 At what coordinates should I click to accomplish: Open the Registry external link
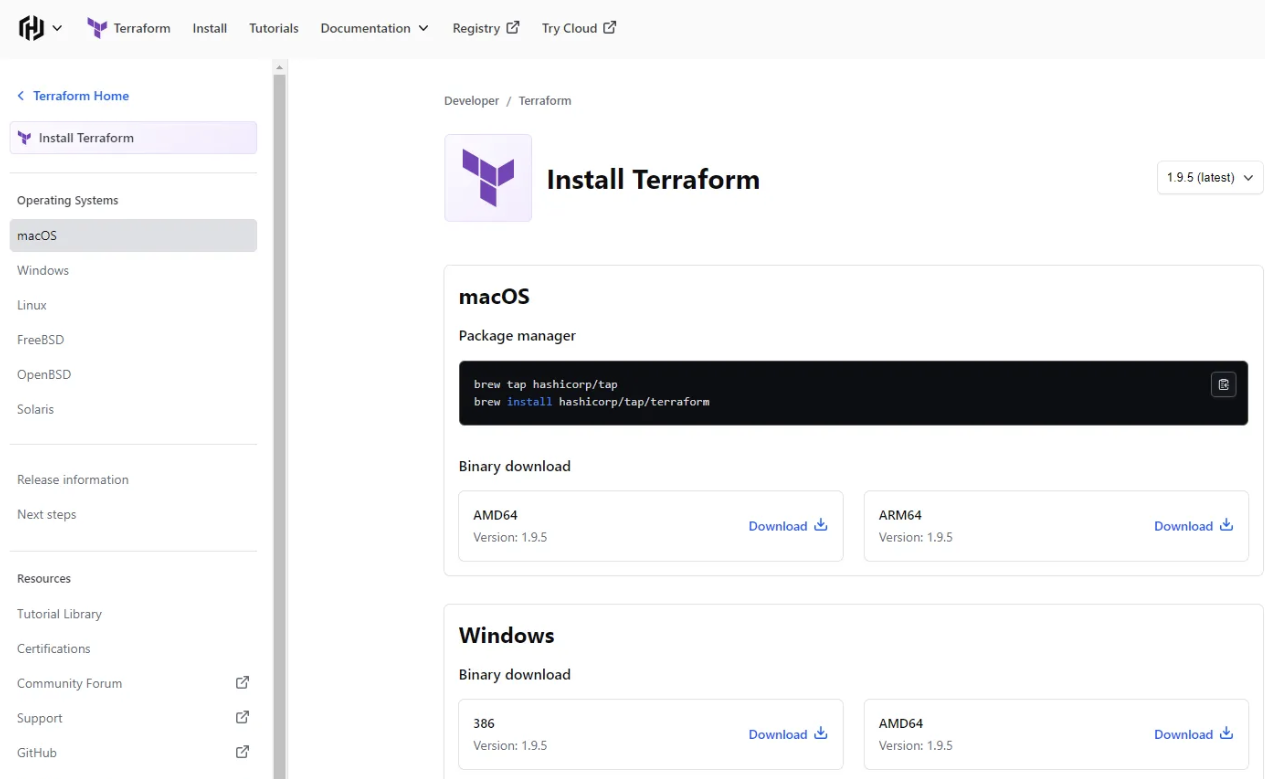(486, 28)
